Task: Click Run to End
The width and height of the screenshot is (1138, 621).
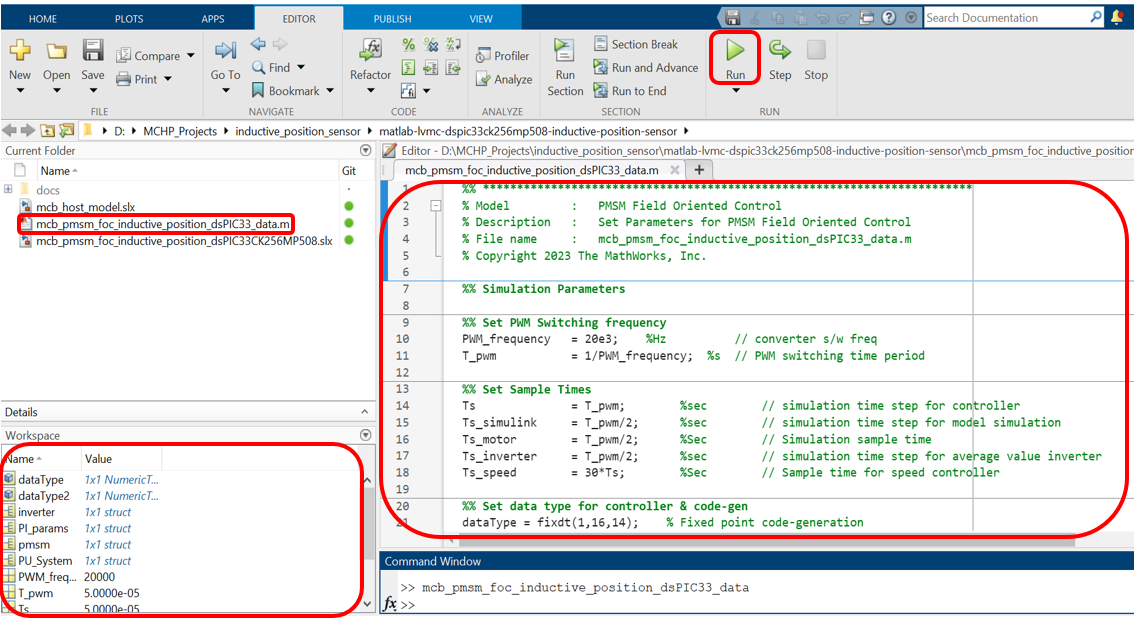Action: click(x=629, y=91)
